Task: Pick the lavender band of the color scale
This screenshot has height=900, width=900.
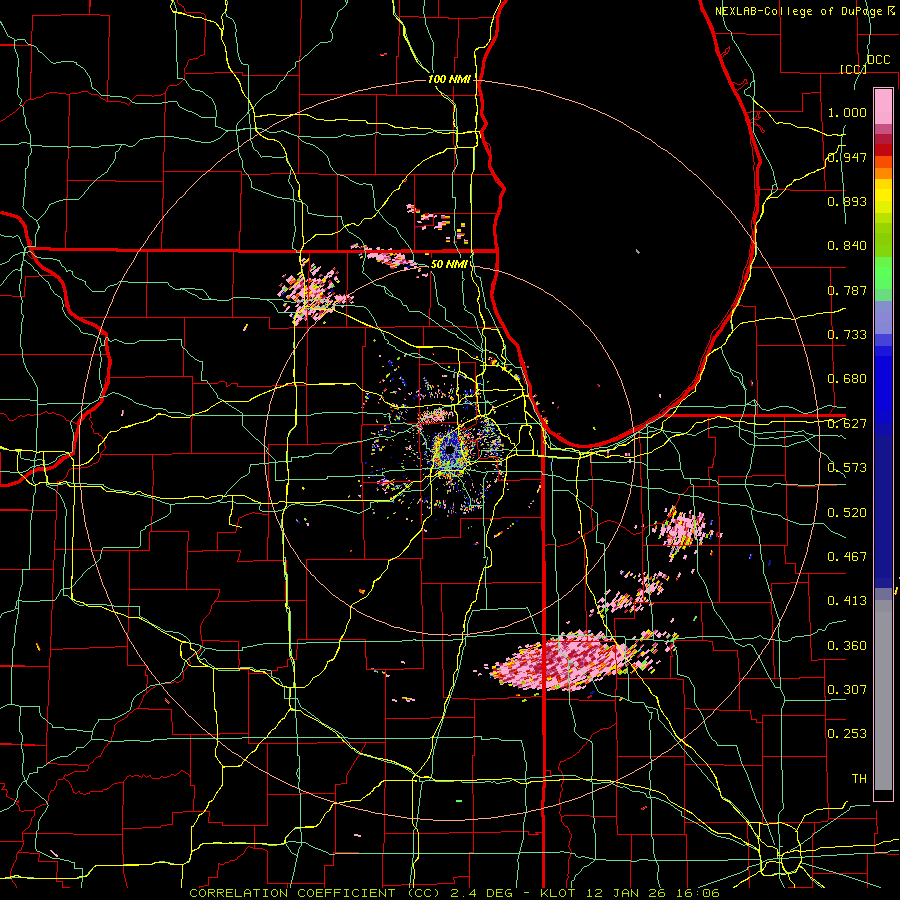Action: pos(883,317)
